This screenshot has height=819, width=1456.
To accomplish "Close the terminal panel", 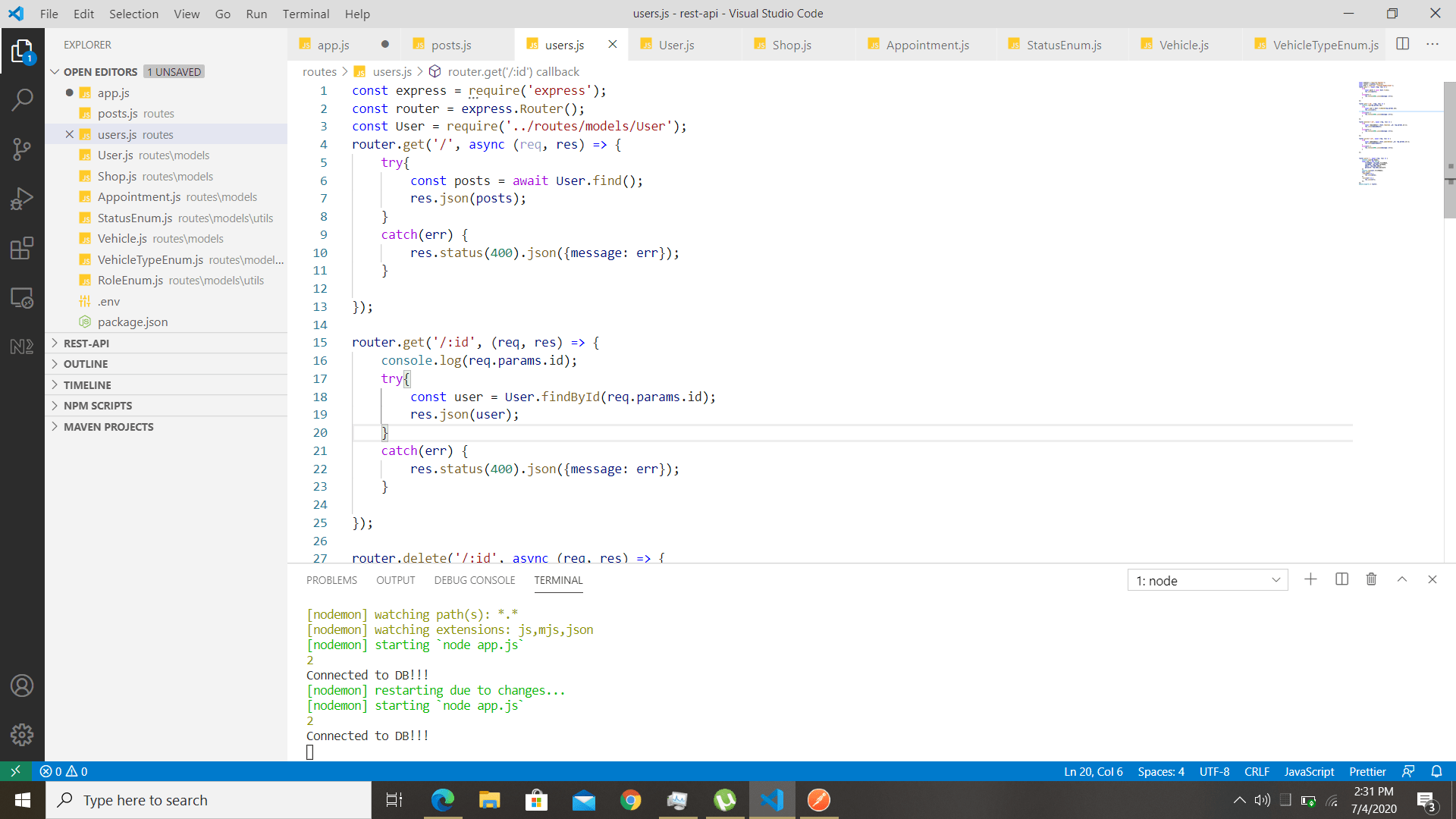I will 1432,579.
